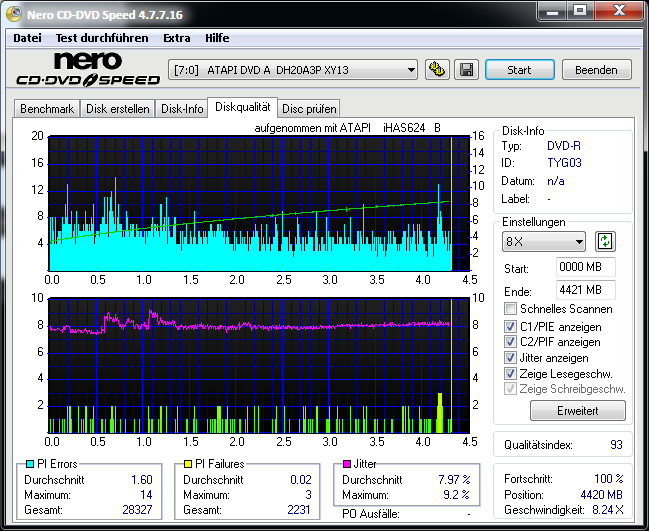
Task: Click the Position value 4420 MB
Action: tap(601, 495)
